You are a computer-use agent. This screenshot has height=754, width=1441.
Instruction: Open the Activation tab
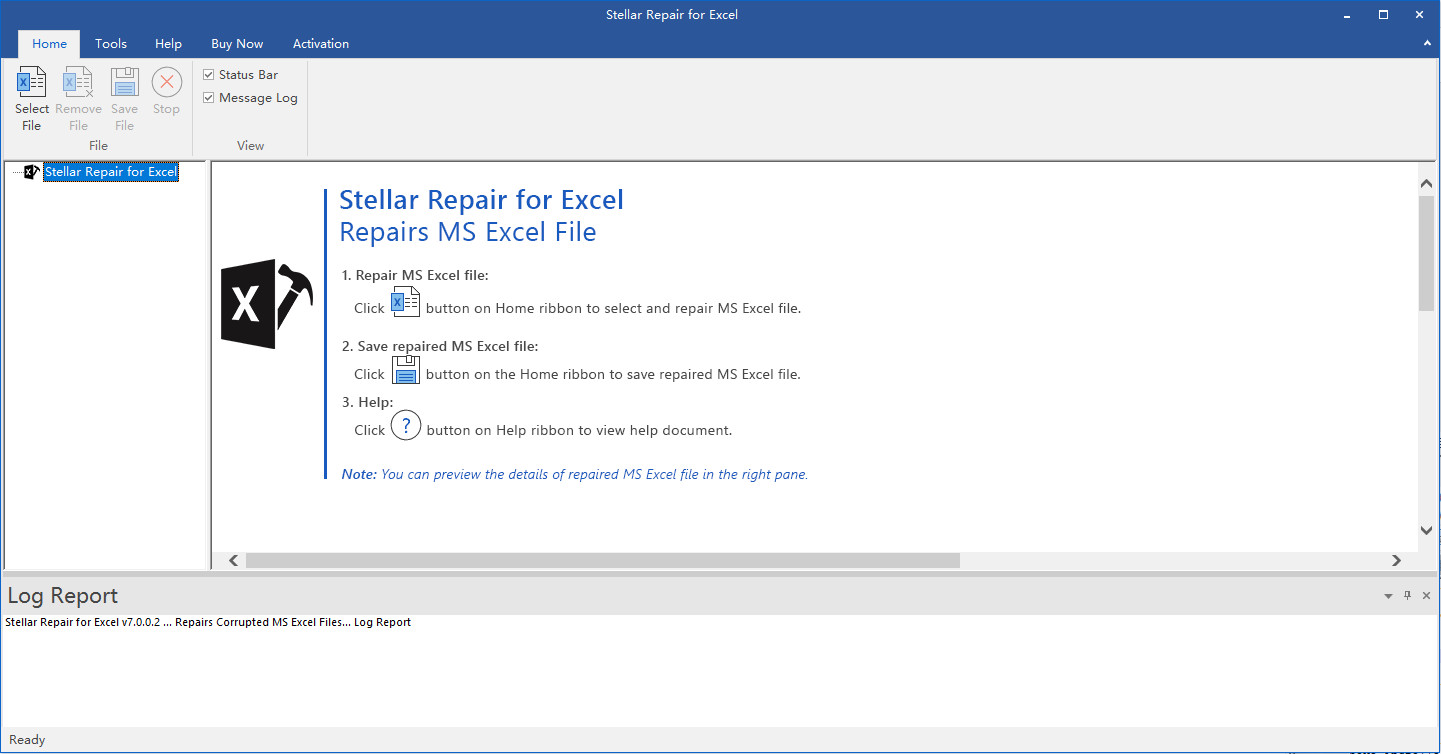click(x=321, y=44)
